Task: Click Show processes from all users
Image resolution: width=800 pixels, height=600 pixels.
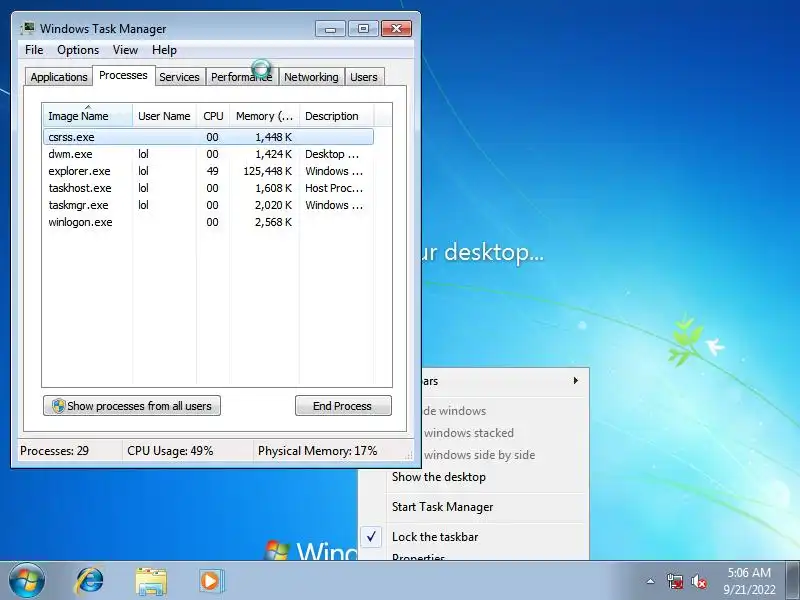Action: coord(132,406)
